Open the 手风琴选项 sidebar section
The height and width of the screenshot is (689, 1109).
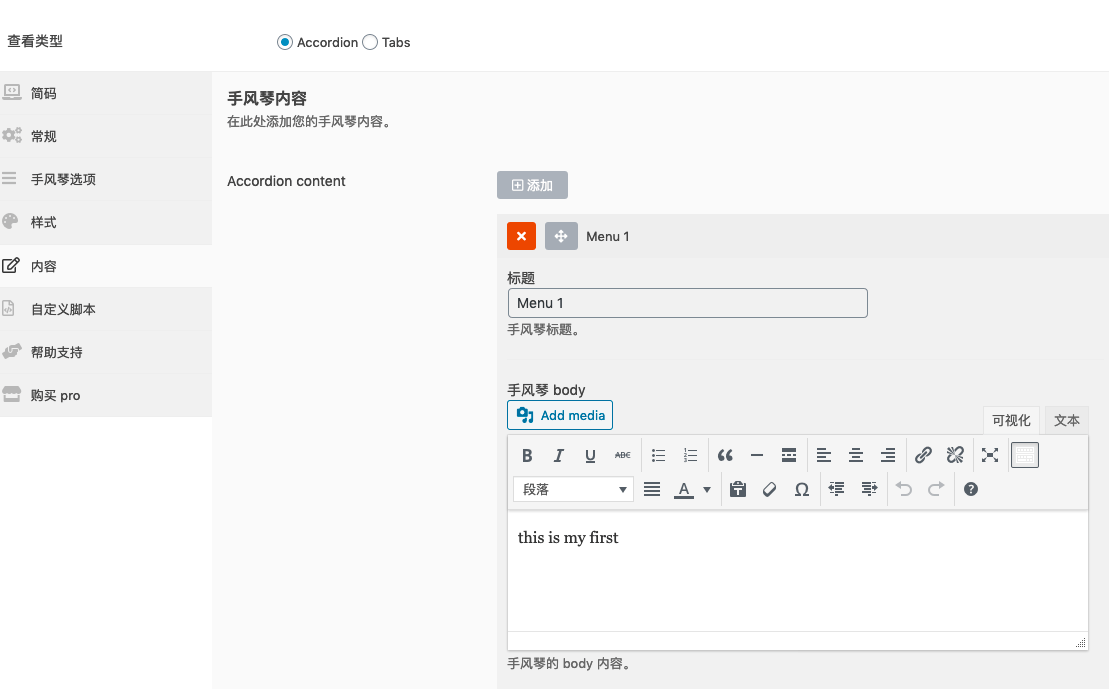(x=63, y=180)
